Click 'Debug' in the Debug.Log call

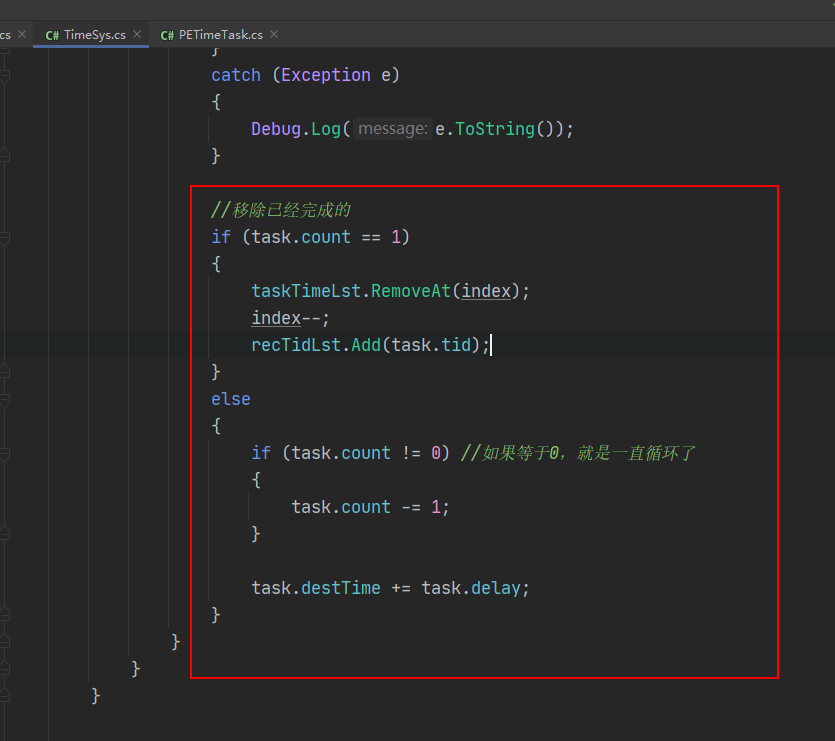point(276,129)
